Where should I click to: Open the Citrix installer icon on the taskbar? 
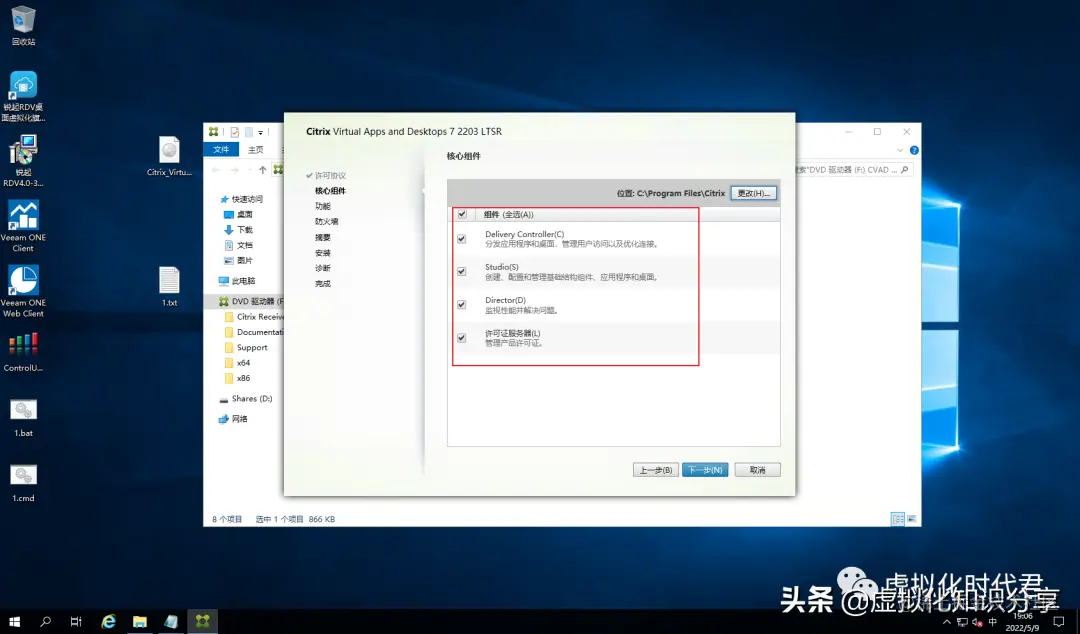pyautogui.click(x=202, y=620)
